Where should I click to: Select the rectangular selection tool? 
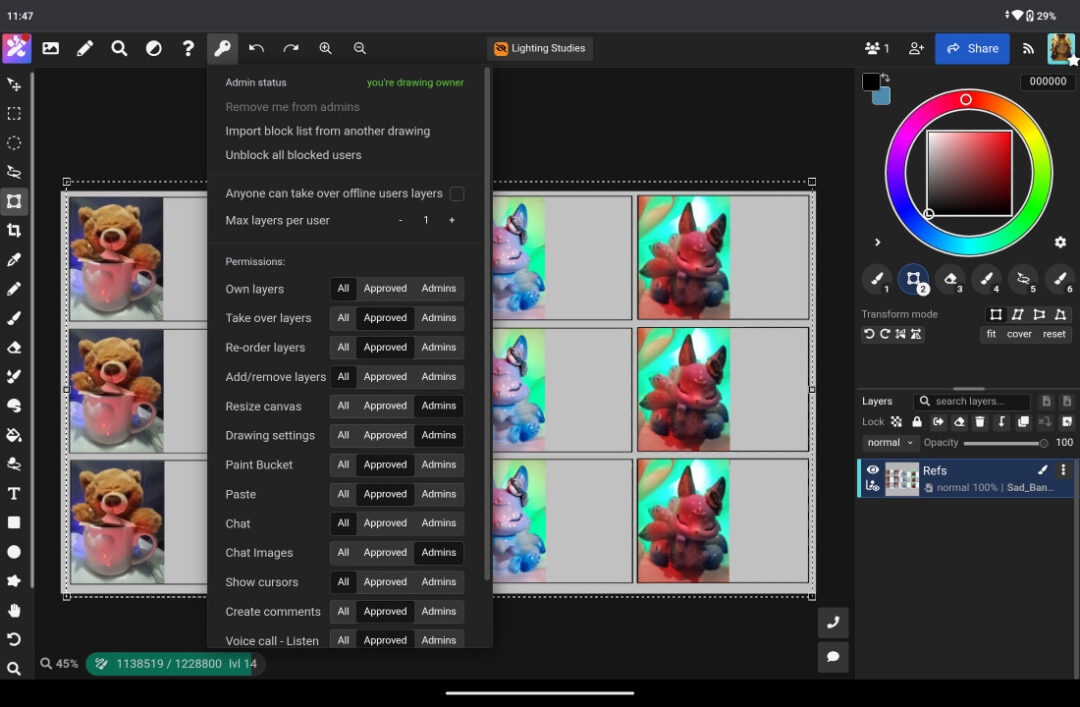click(x=14, y=114)
